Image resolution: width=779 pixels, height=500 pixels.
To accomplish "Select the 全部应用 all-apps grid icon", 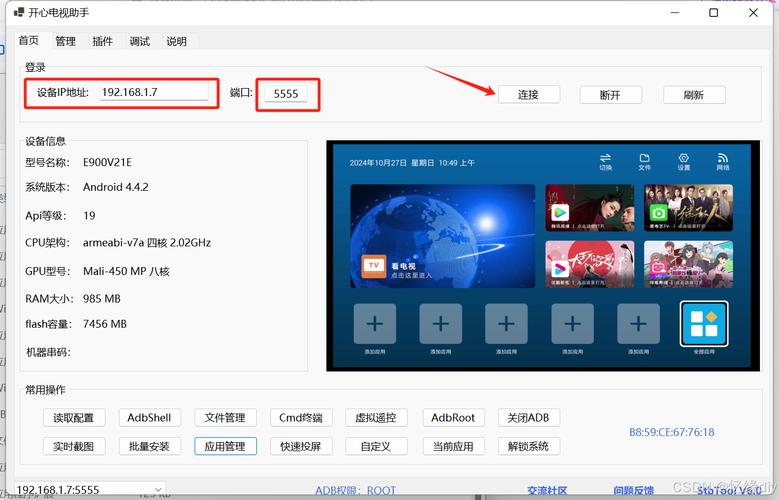I will [x=704, y=324].
